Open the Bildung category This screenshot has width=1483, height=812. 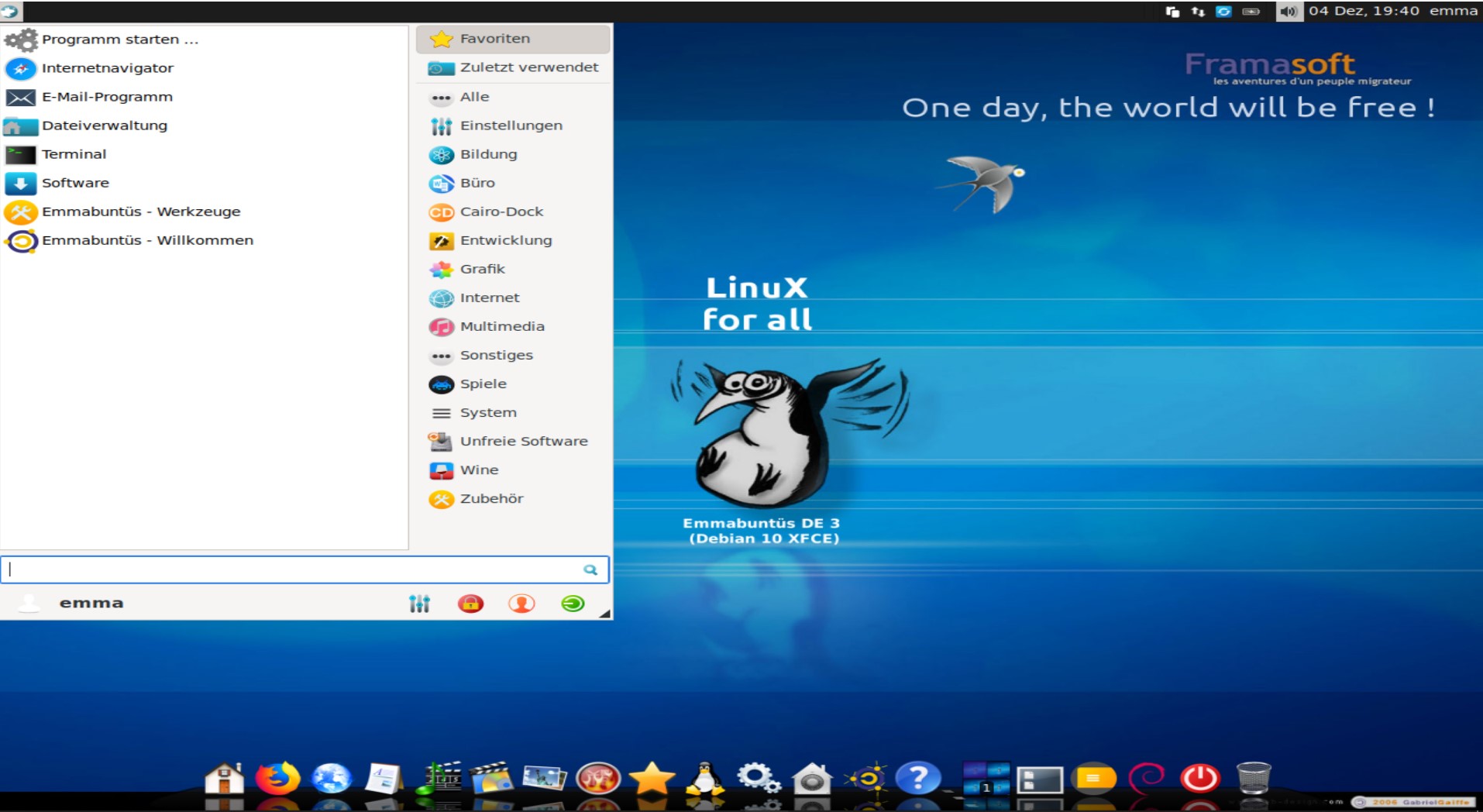(x=513, y=154)
